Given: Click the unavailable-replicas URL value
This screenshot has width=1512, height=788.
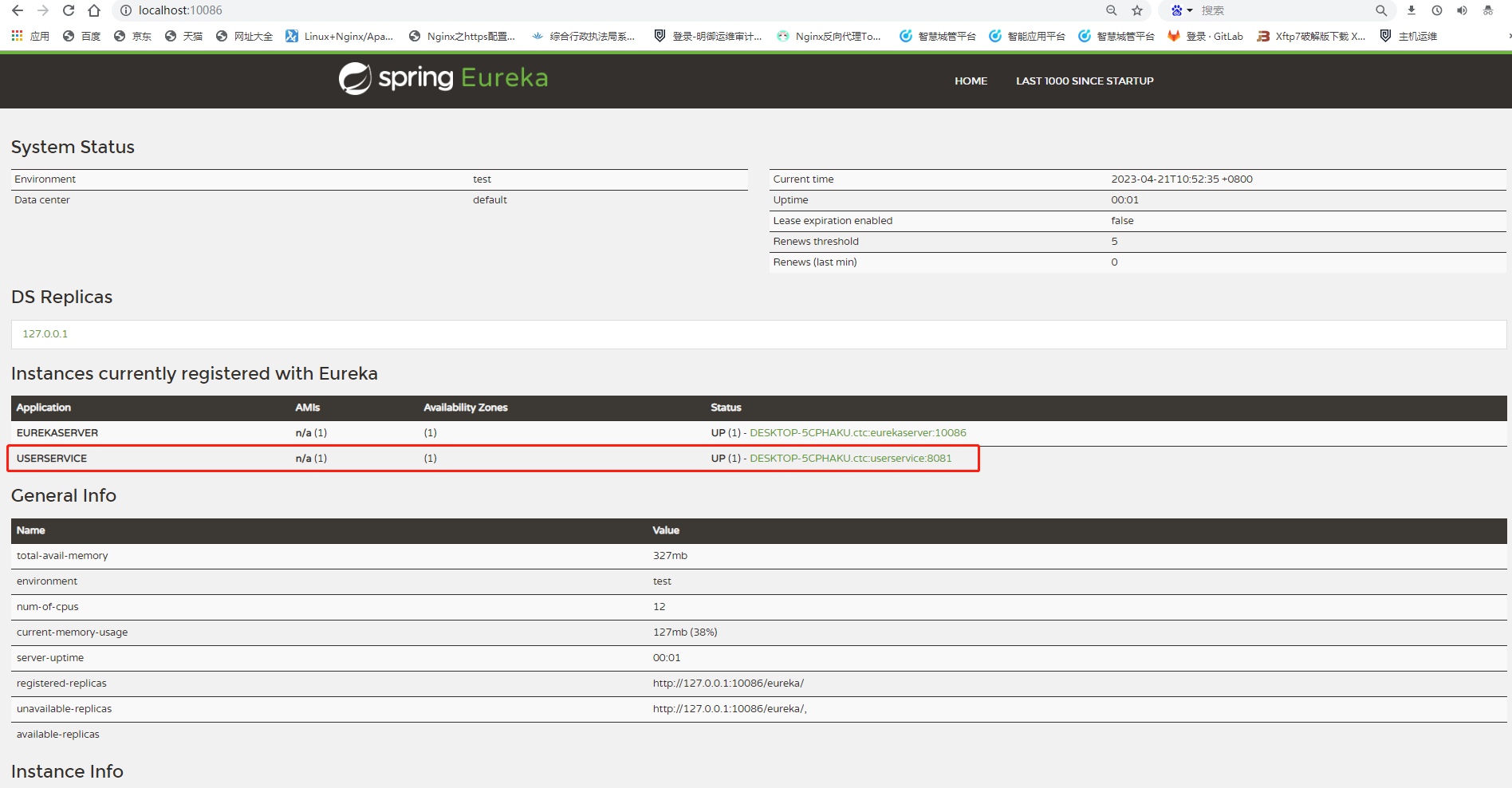Looking at the screenshot, I should pos(730,709).
